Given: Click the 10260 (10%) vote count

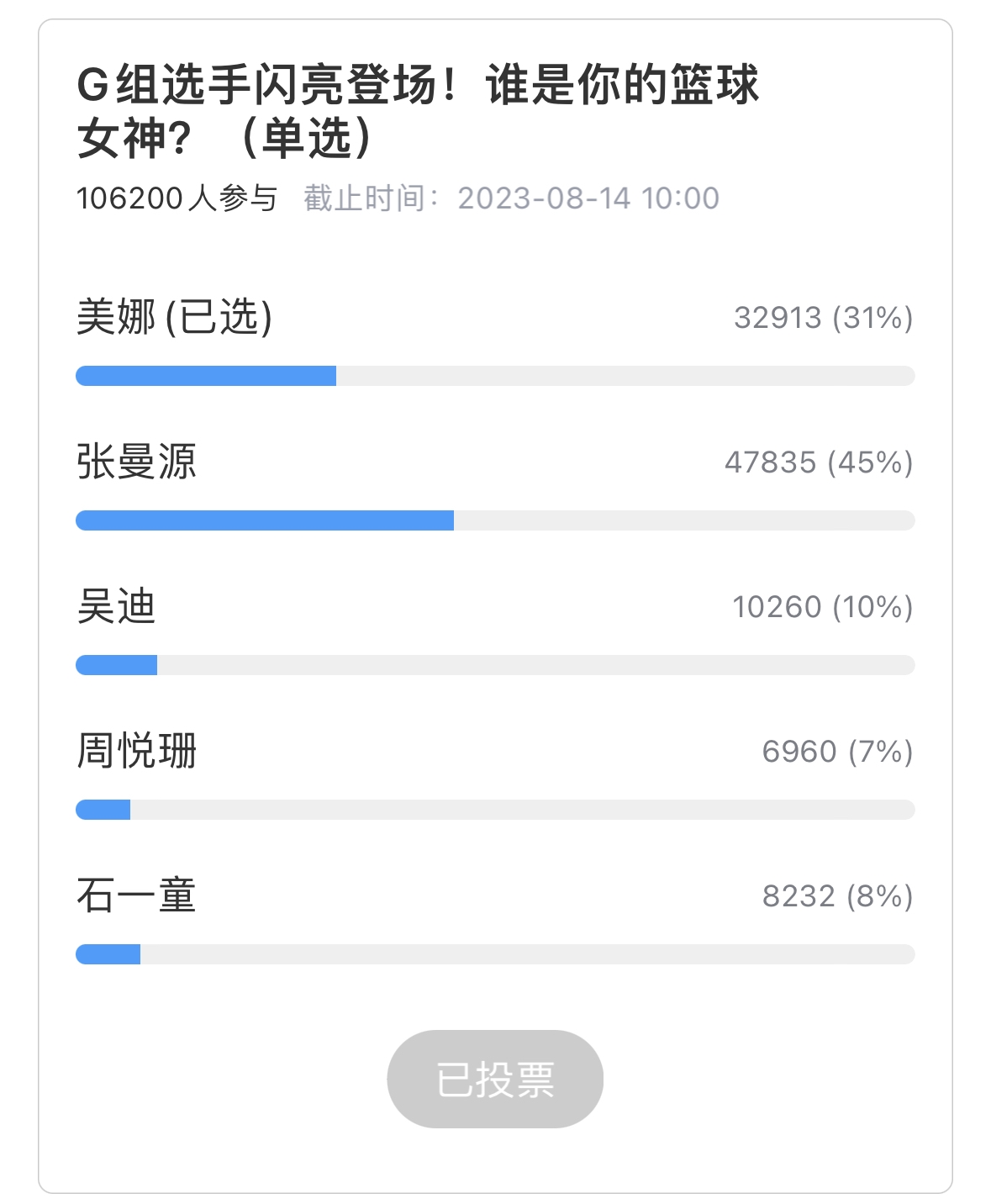Looking at the screenshot, I should (823, 607).
